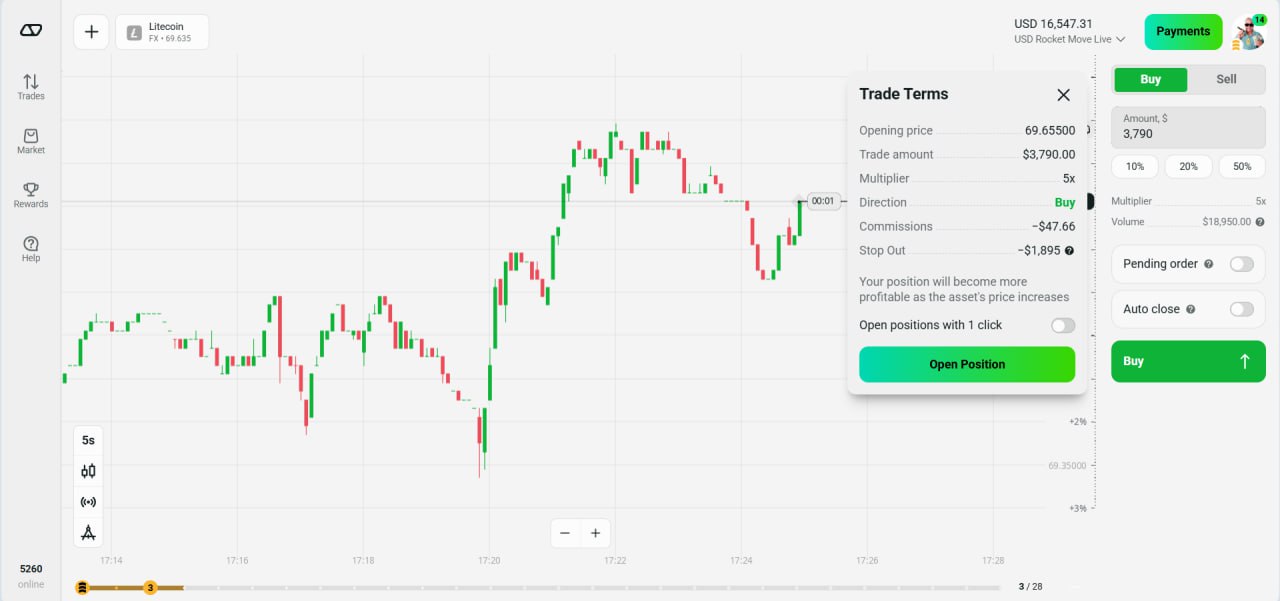Open the 5s timeframe selector
The width and height of the screenshot is (1280, 601).
(x=88, y=440)
